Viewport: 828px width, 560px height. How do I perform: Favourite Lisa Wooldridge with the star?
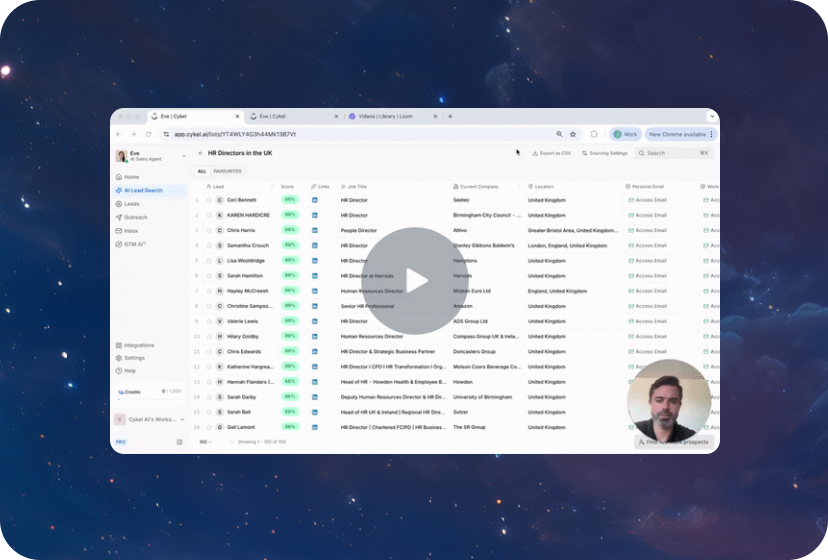[209, 260]
